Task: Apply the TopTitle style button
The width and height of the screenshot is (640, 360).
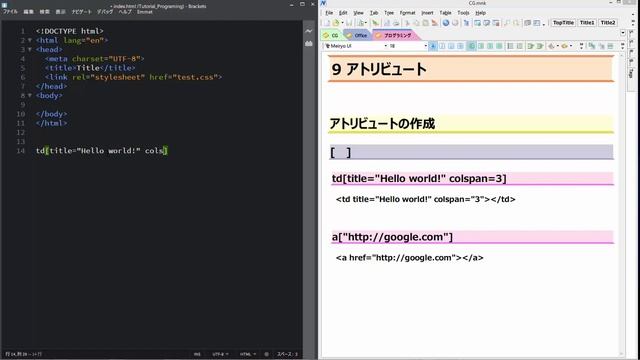Action: 563,23
